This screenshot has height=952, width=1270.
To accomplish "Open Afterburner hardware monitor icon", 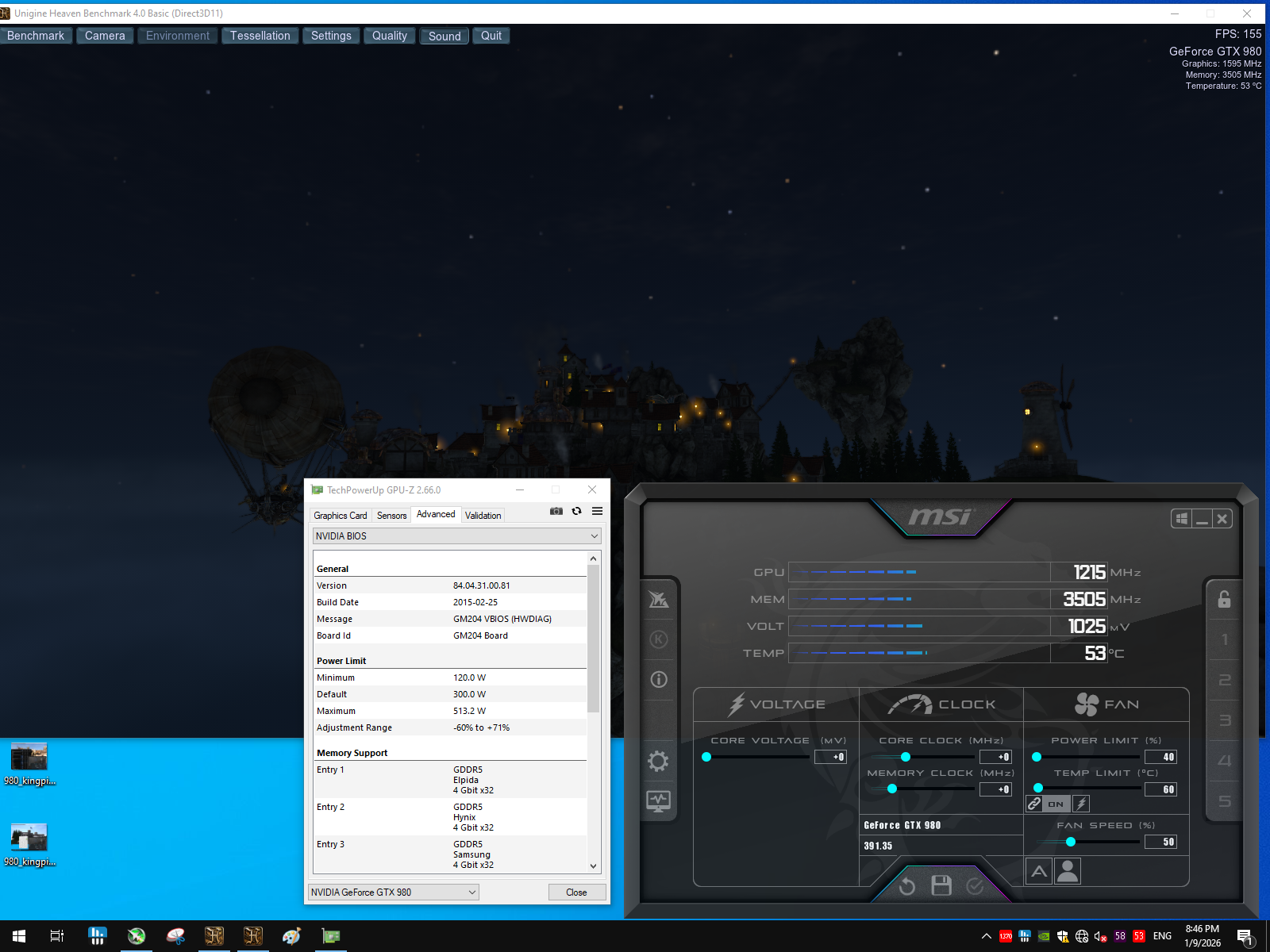I will (x=658, y=801).
